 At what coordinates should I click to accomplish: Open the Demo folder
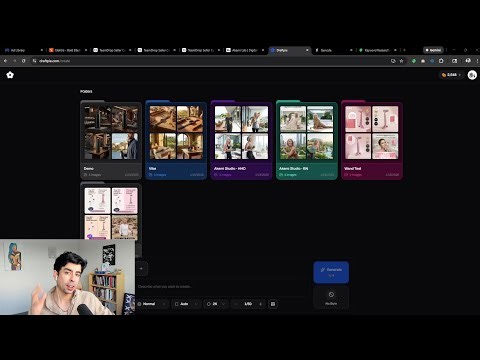[111, 140]
